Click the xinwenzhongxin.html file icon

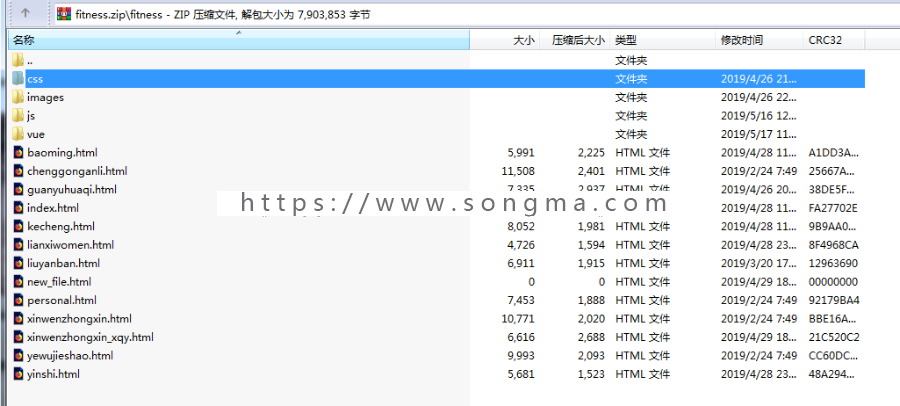pos(18,318)
